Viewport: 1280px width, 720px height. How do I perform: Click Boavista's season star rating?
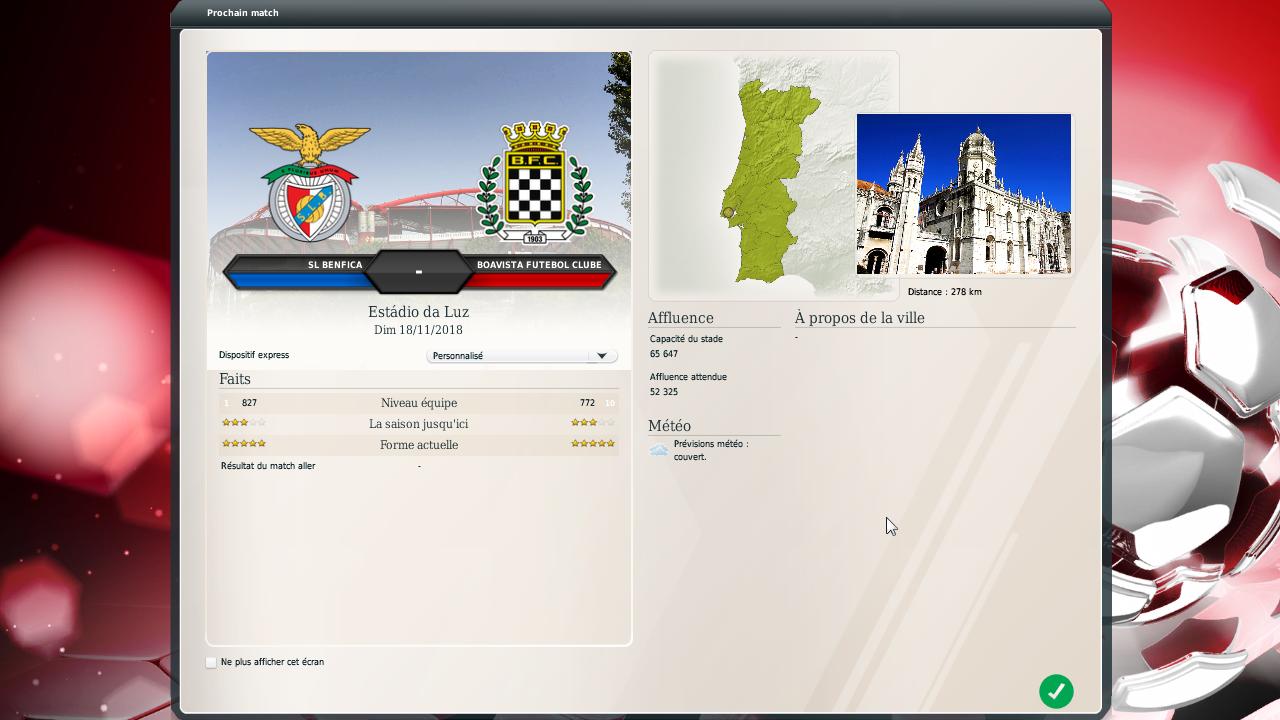click(593, 423)
